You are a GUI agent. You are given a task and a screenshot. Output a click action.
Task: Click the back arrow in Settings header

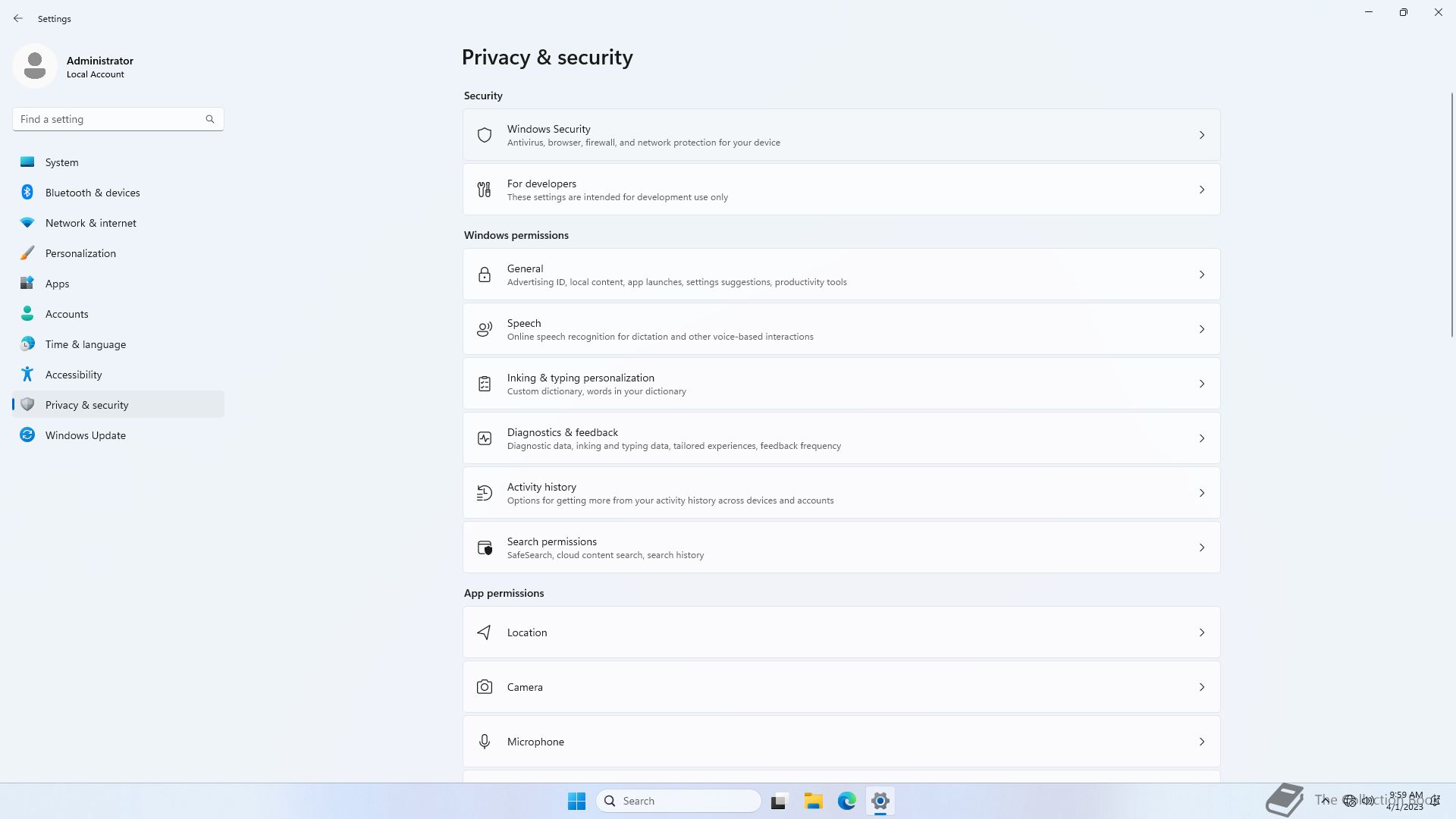pyautogui.click(x=18, y=18)
